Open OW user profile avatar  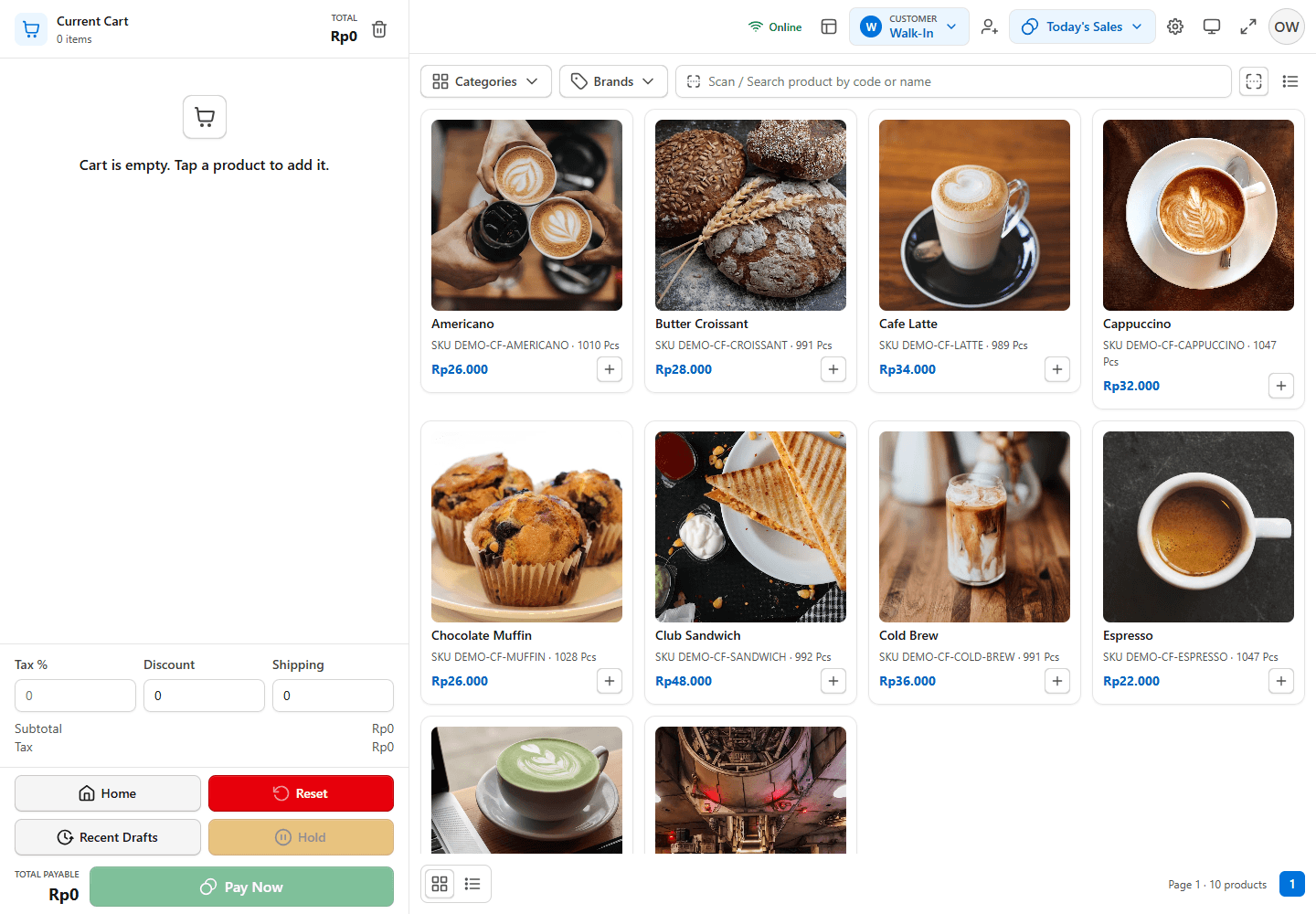pos(1287,27)
